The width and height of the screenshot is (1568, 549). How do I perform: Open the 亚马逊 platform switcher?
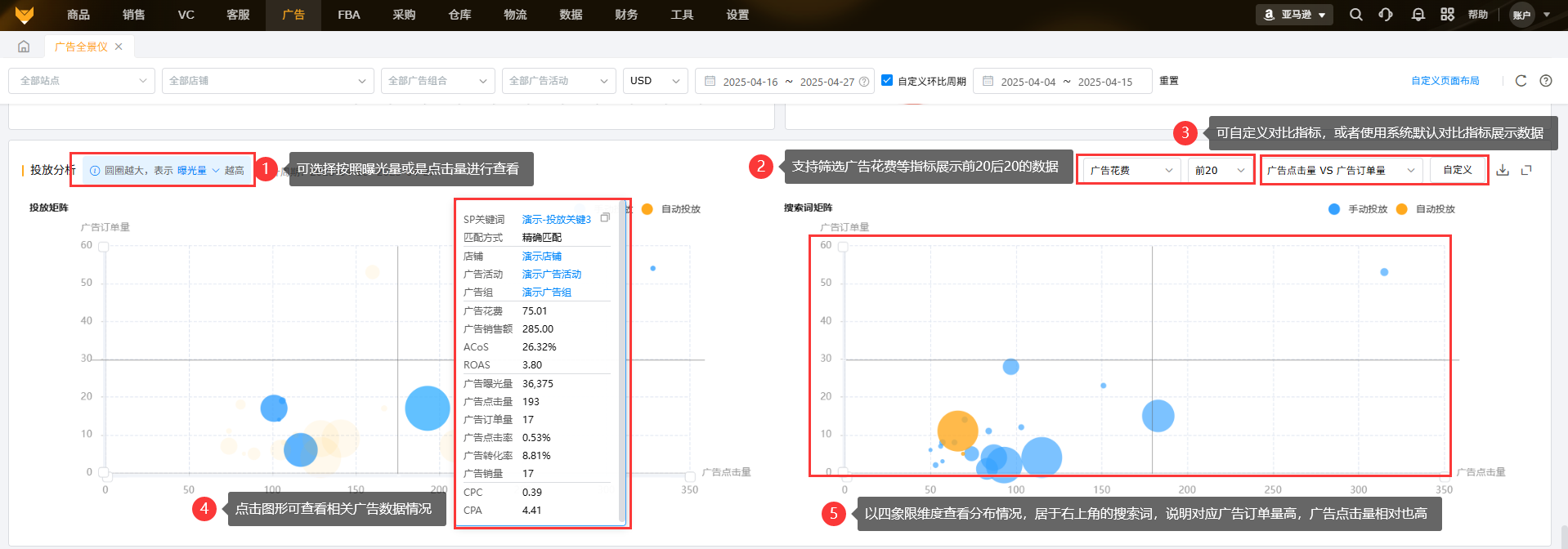[x=1294, y=15]
